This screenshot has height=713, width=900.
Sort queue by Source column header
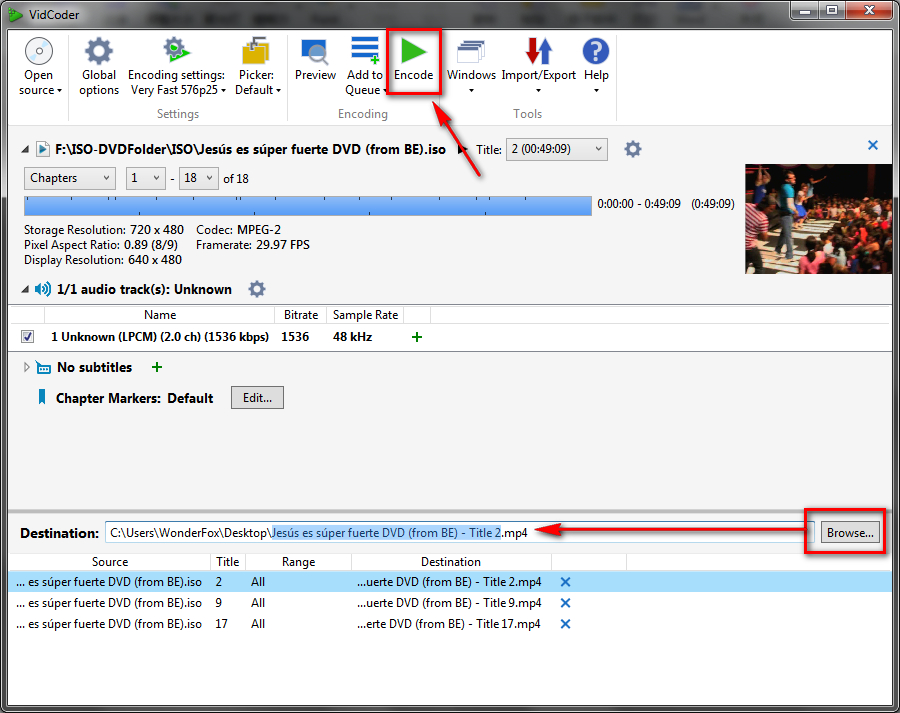[x=110, y=562]
